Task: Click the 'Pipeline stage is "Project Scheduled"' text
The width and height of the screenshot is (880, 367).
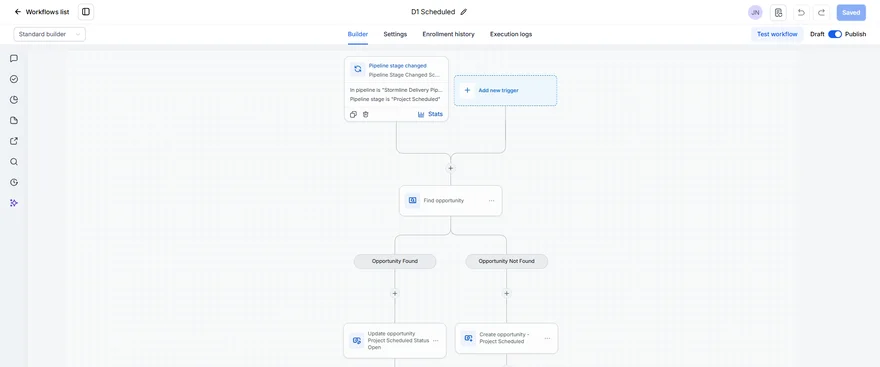Action: [x=395, y=99]
